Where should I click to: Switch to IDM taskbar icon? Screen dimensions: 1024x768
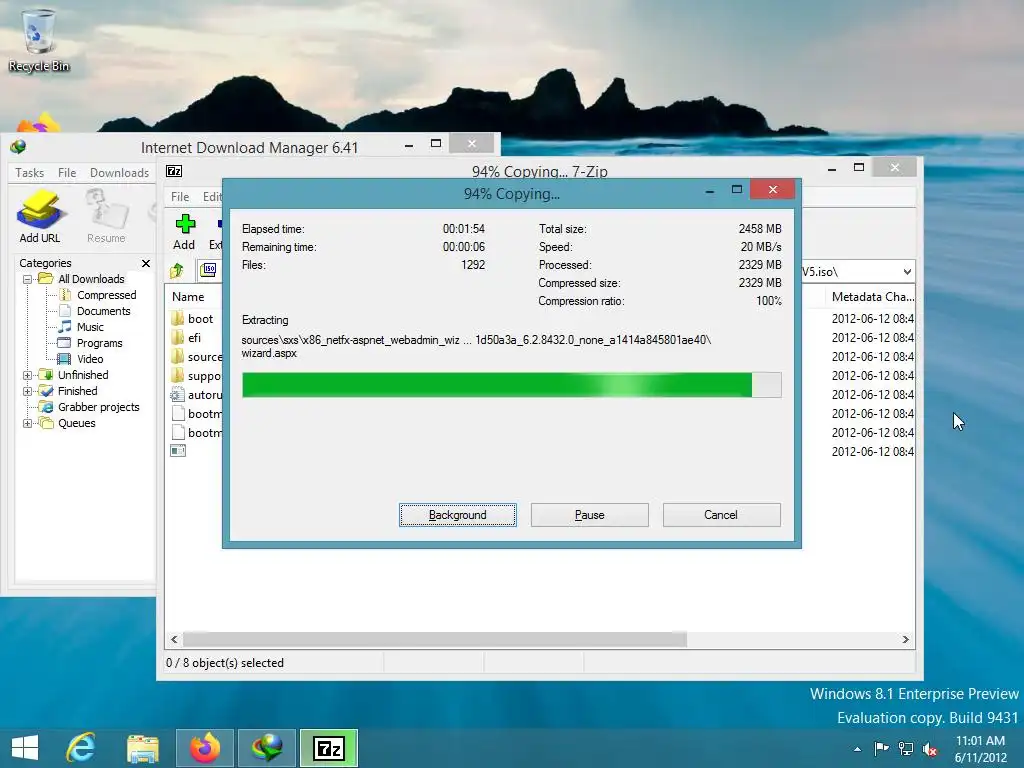click(267, 748)
